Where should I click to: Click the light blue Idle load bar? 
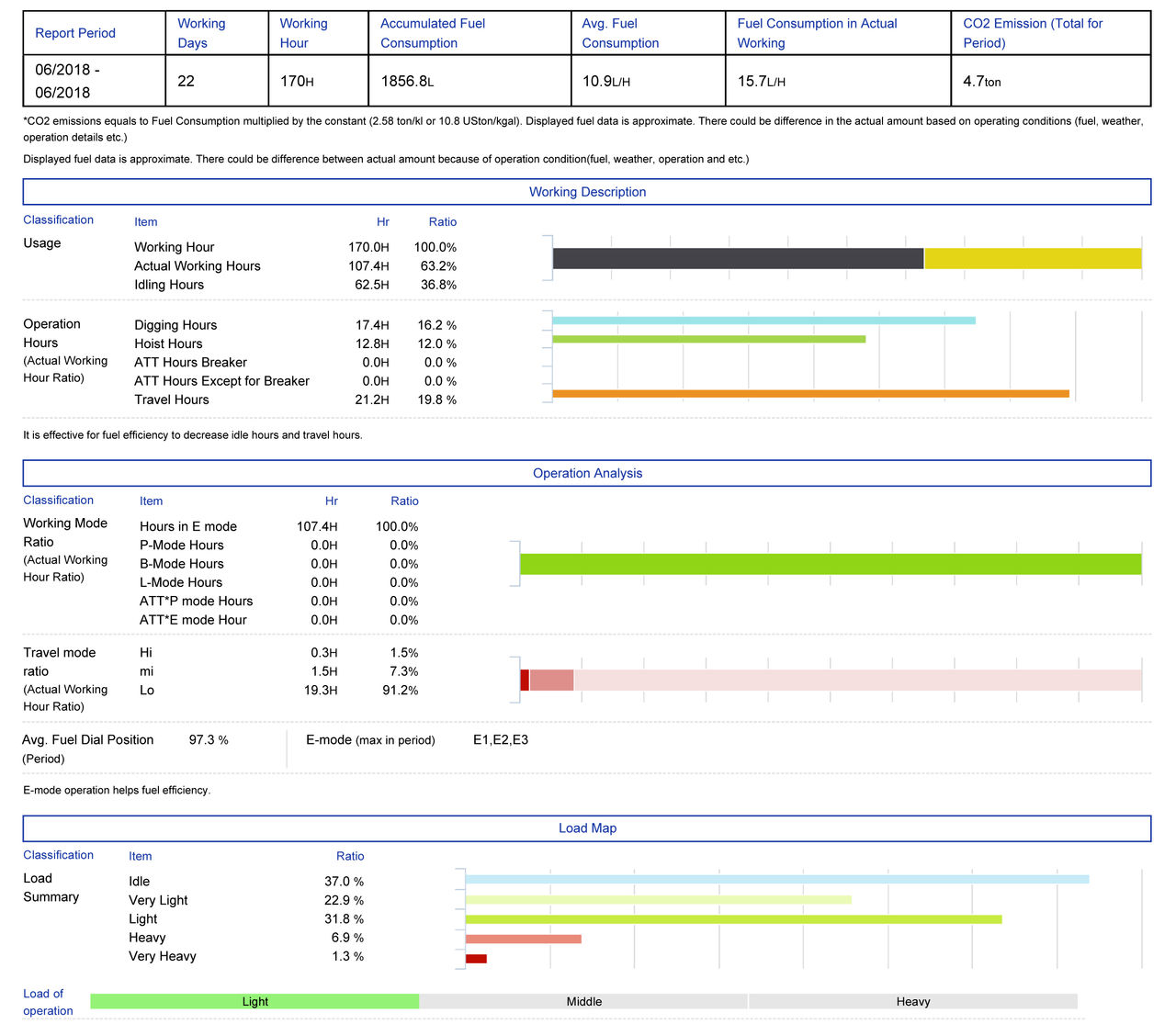pyautogui.click(x=776, y=879)
